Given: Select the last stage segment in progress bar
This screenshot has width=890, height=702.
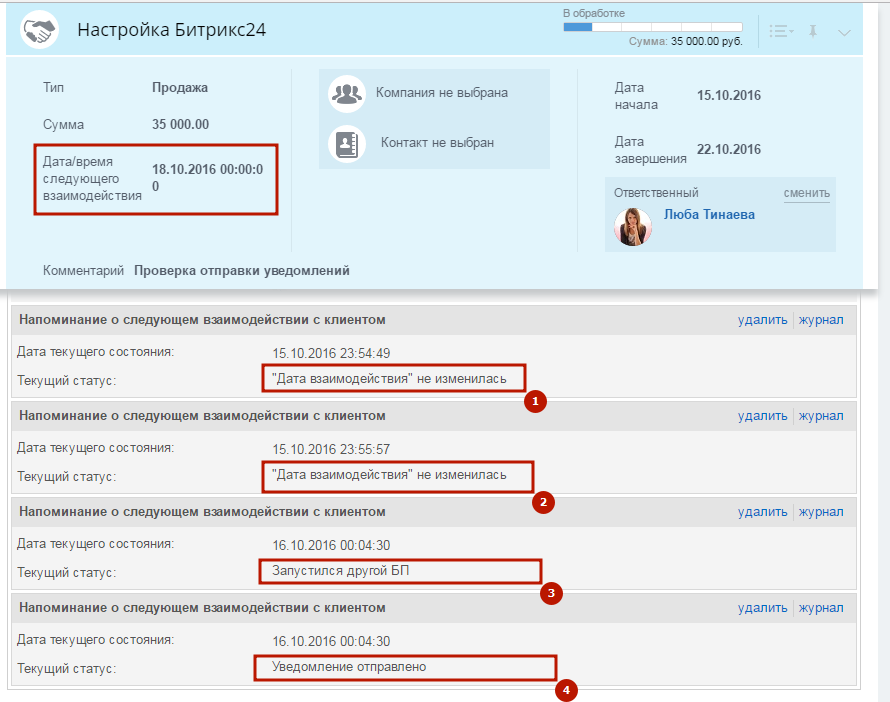Looking at the screenshot, I should pyautogui.click(x=727, y=27).
